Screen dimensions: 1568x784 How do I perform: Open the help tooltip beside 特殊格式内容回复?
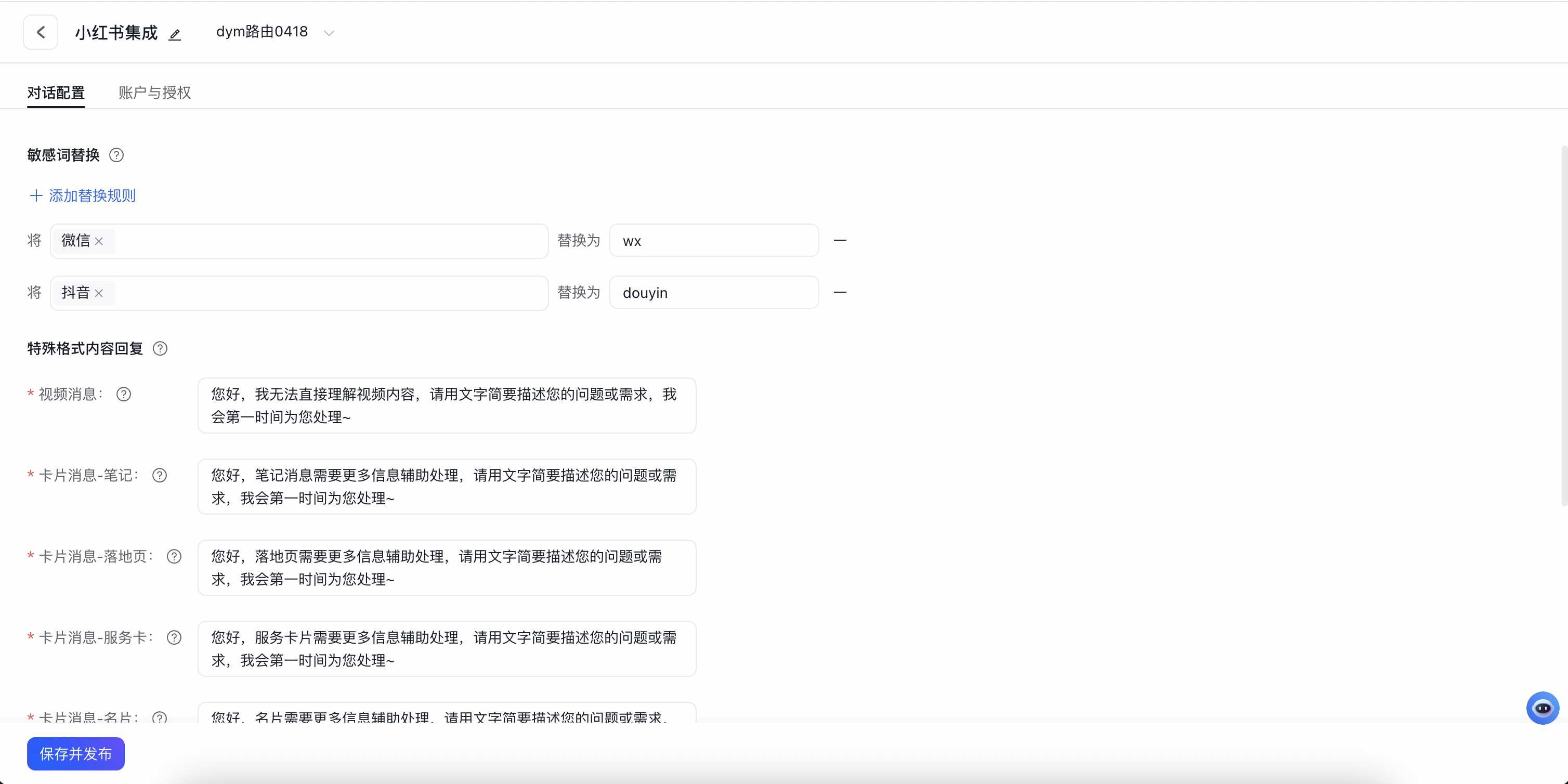160,349
